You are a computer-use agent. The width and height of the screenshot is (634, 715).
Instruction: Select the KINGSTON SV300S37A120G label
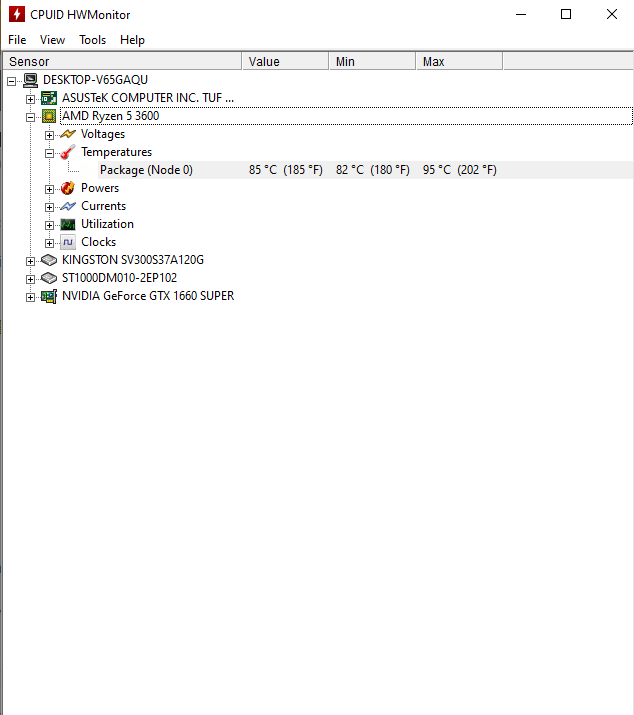point(133,260)
